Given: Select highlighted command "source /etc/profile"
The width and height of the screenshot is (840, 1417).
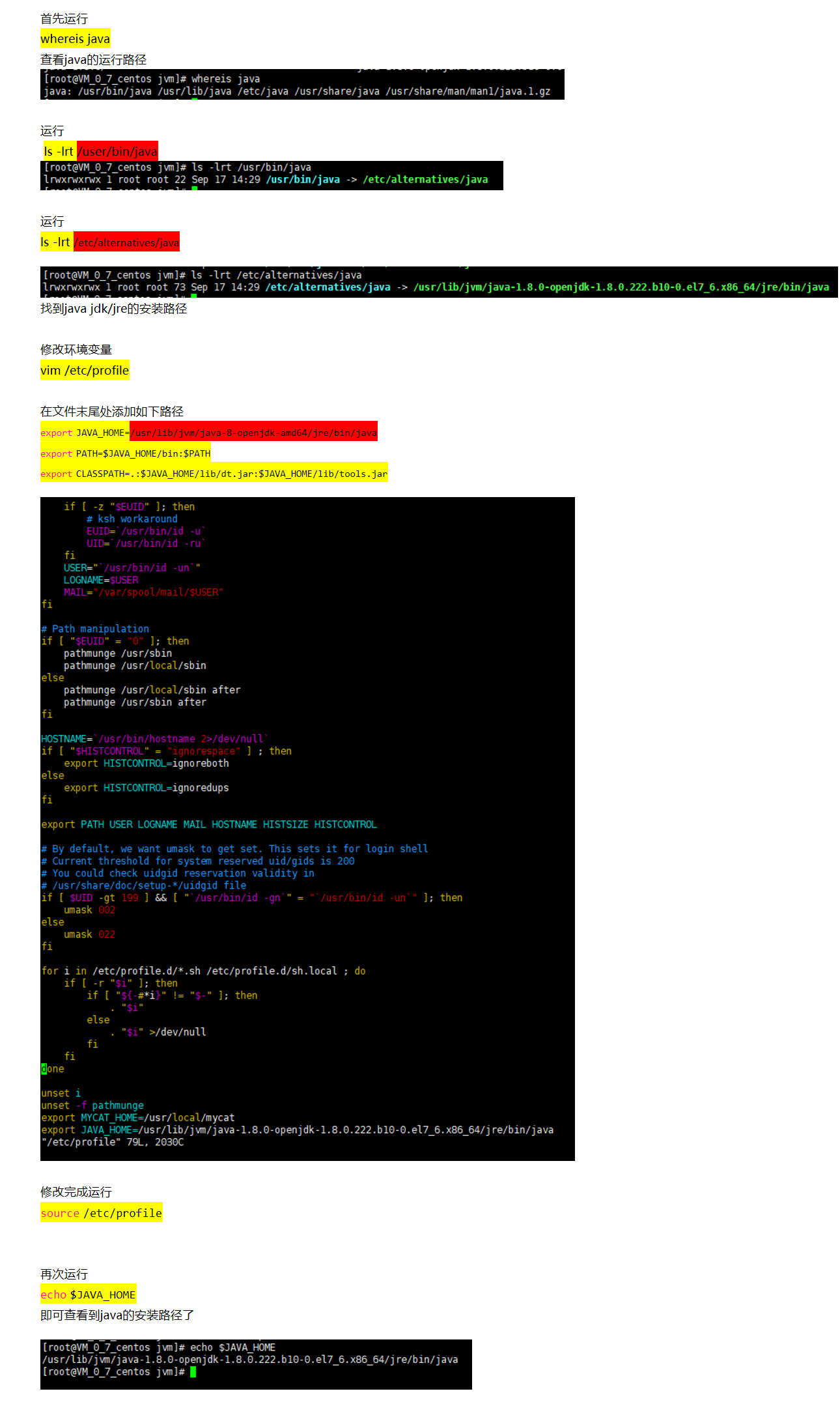Looking at the screenshot, I should pyautogui.click(x=102, y=1212).
